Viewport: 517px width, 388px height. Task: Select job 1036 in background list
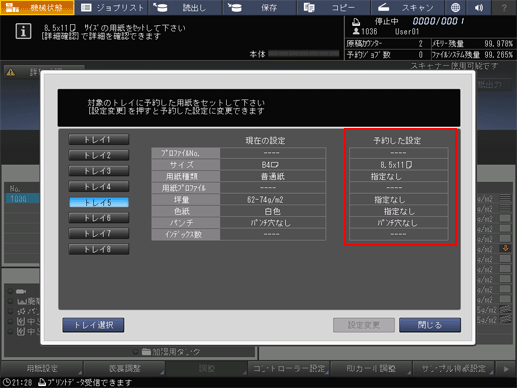coord(22,199)
